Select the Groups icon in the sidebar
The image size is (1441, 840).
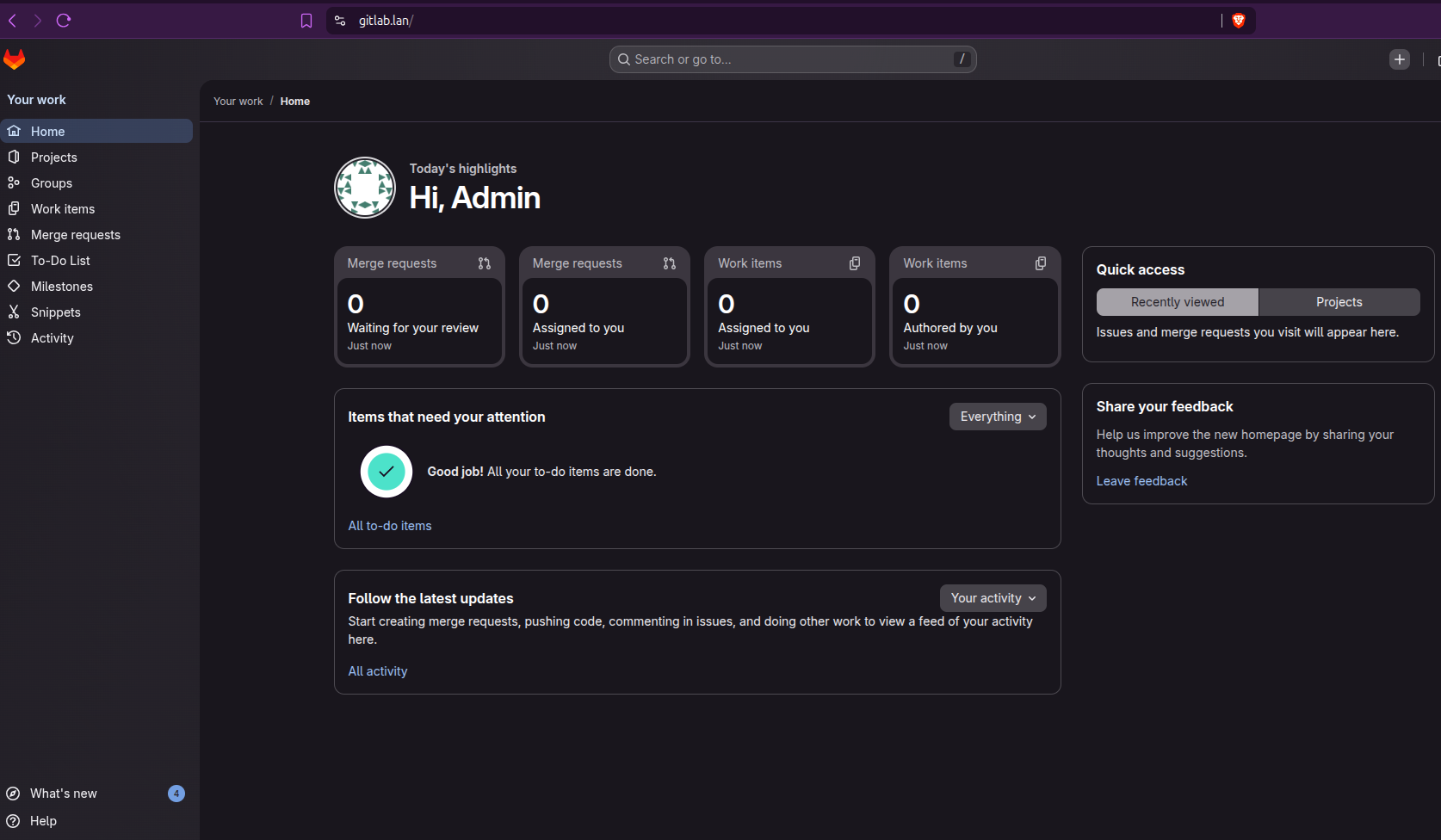14,182
